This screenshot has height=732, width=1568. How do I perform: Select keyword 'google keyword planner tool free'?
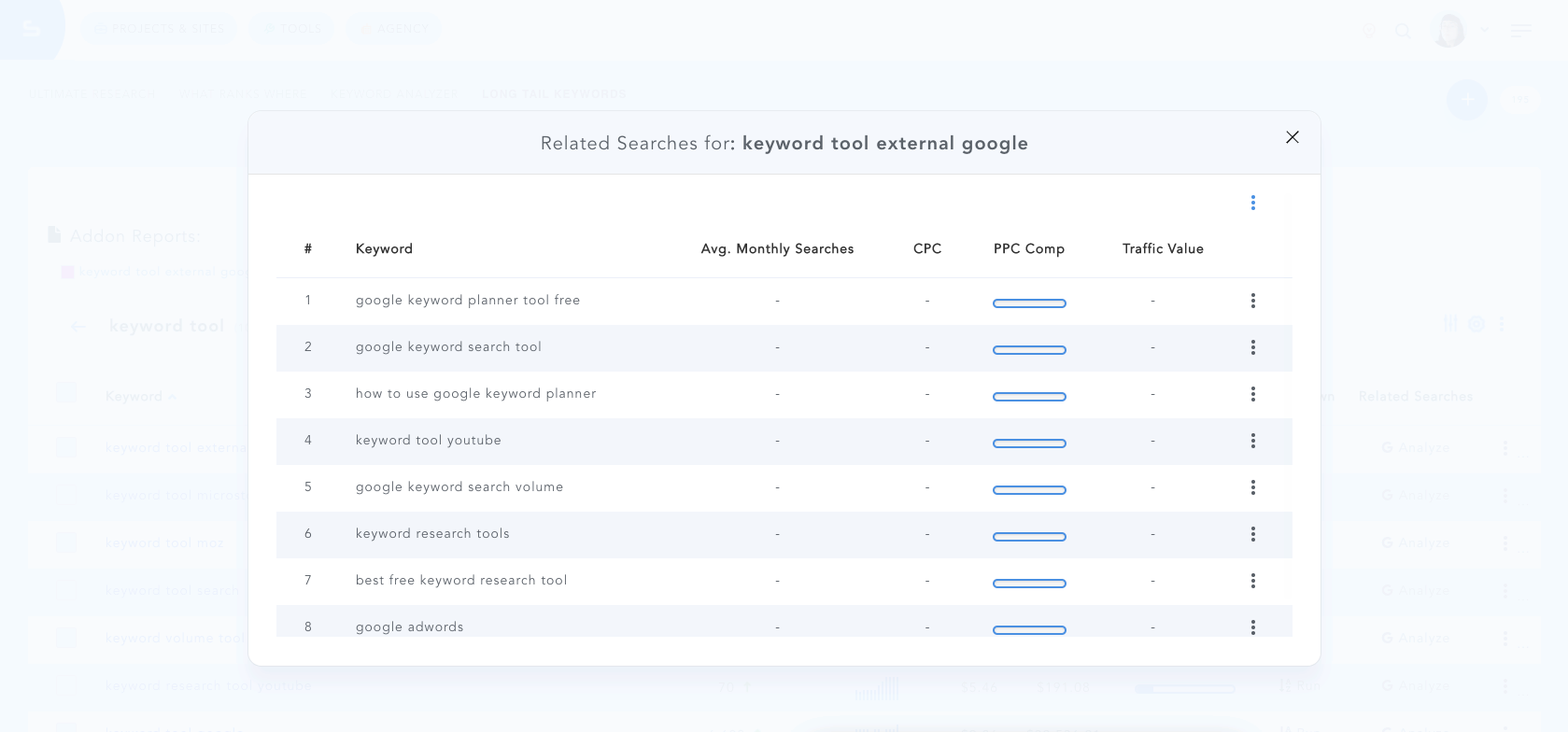(x=468, y=301)
